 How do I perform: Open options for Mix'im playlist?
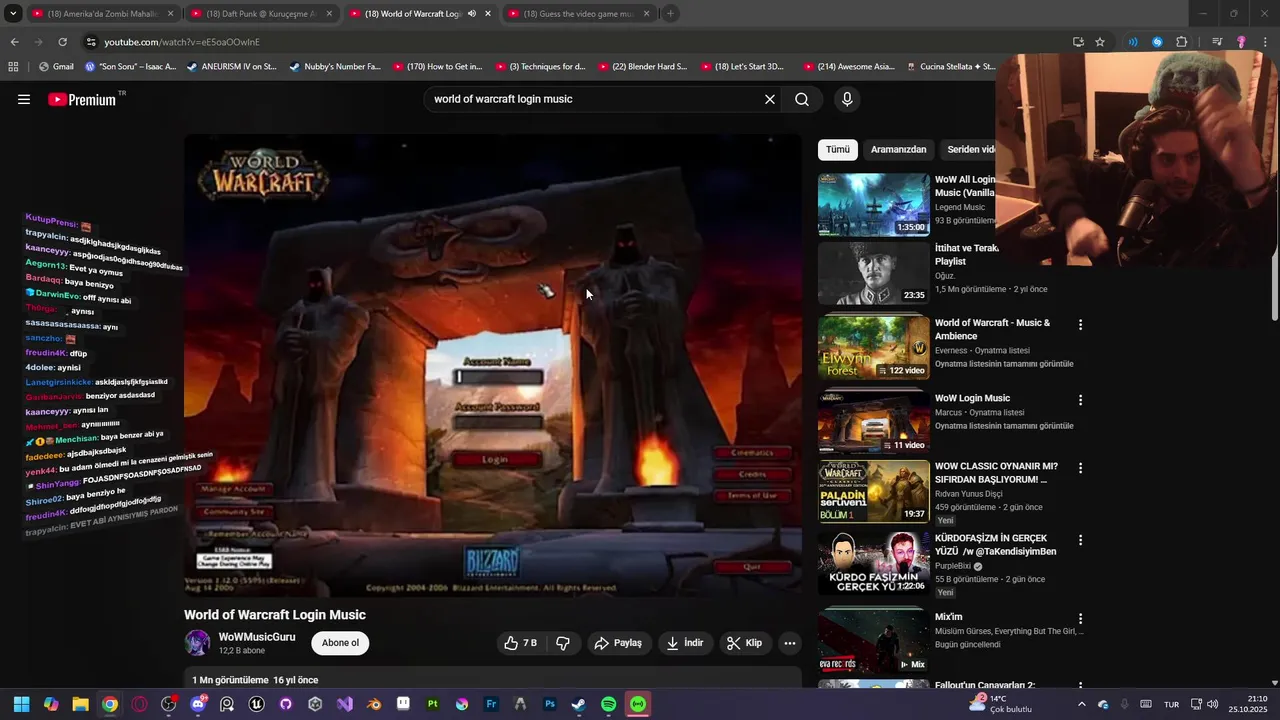coord(1080,619)
